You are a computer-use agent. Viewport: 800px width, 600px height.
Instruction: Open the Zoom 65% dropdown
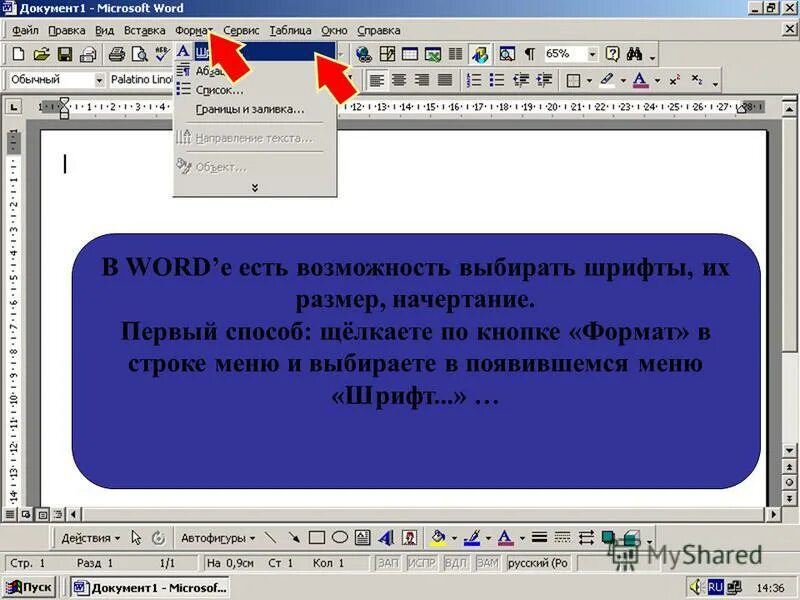click(x=592, y=54)
